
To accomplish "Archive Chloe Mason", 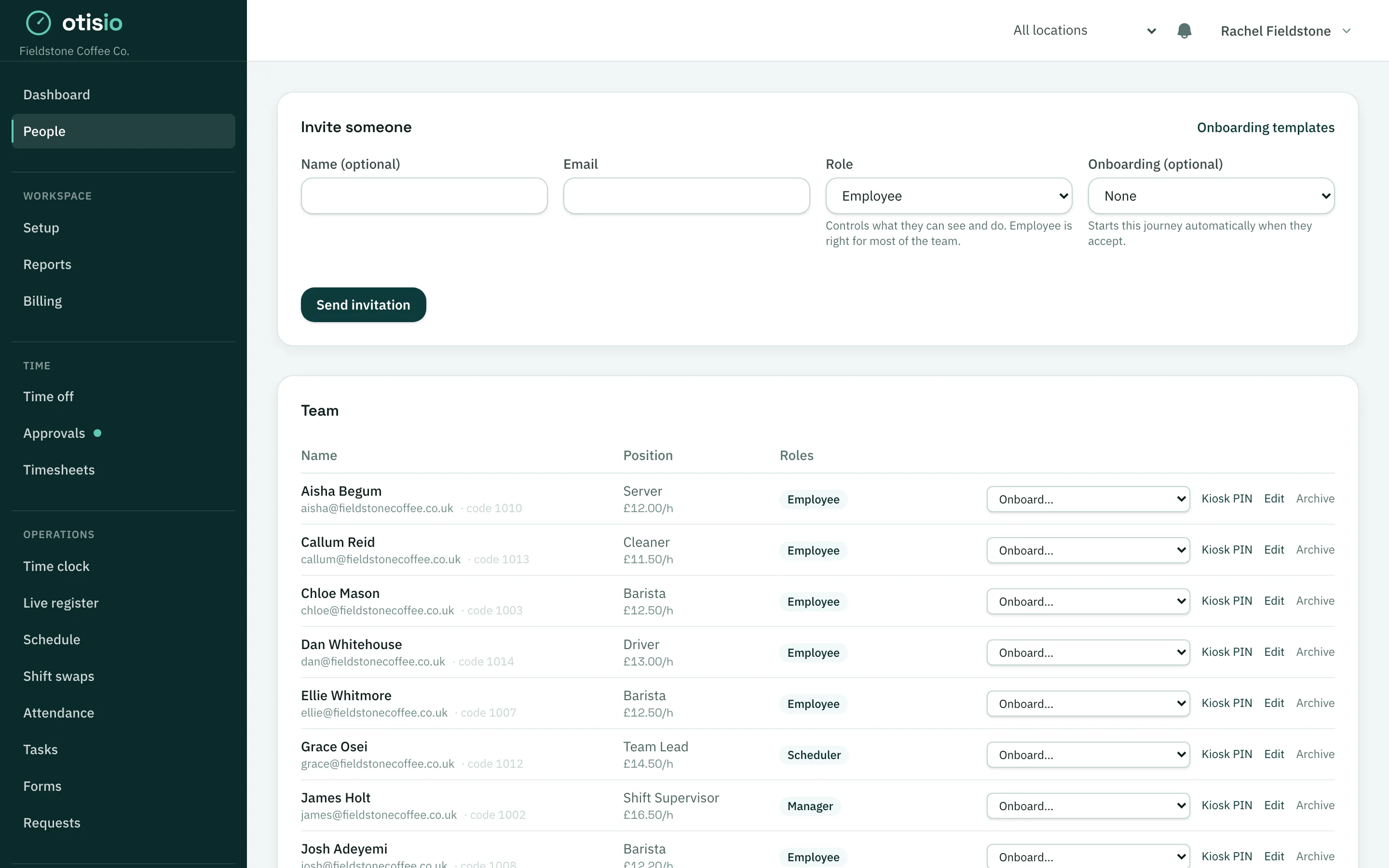I will 1315,601.
